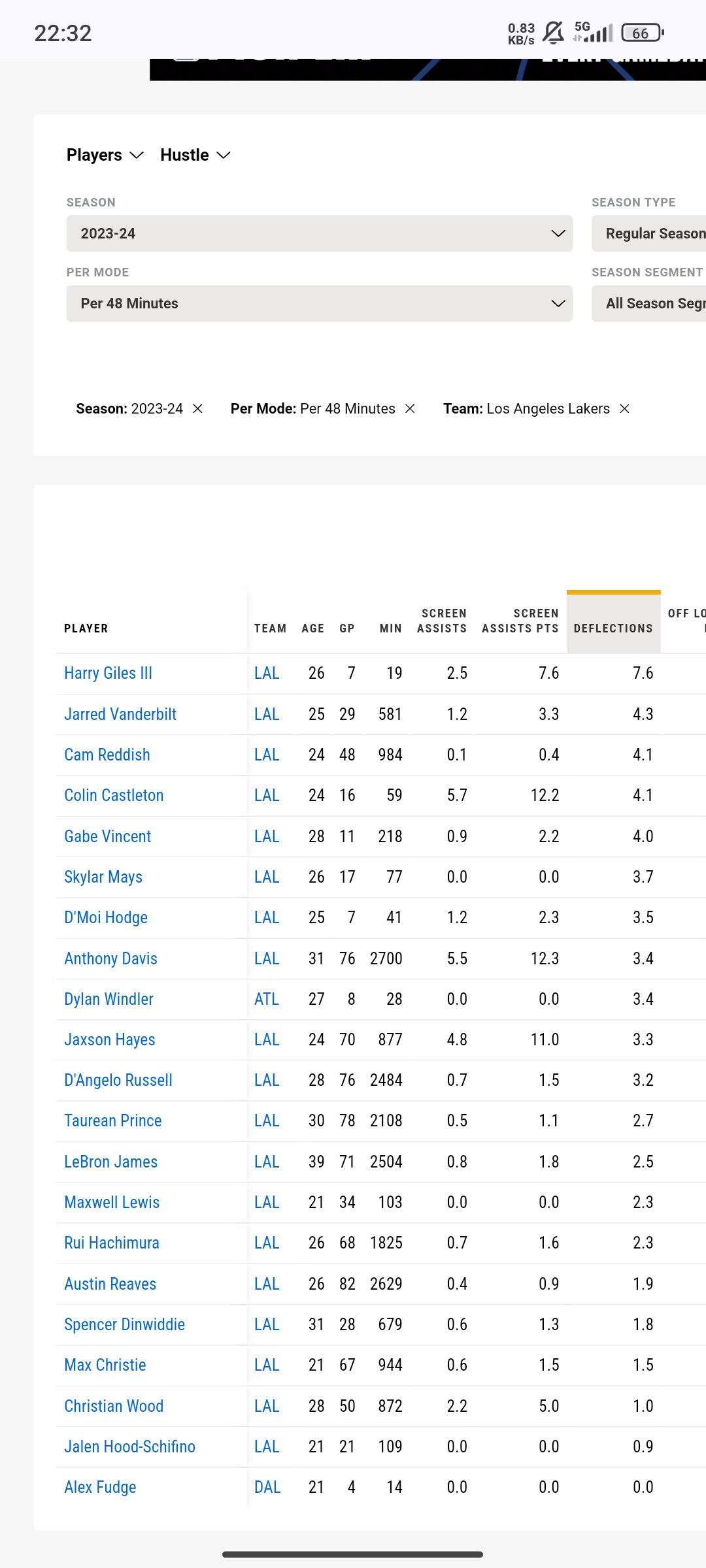Open Alex Fudge player page
Viewport: 706px width, 1568px height.
[x=100, y=1487]
